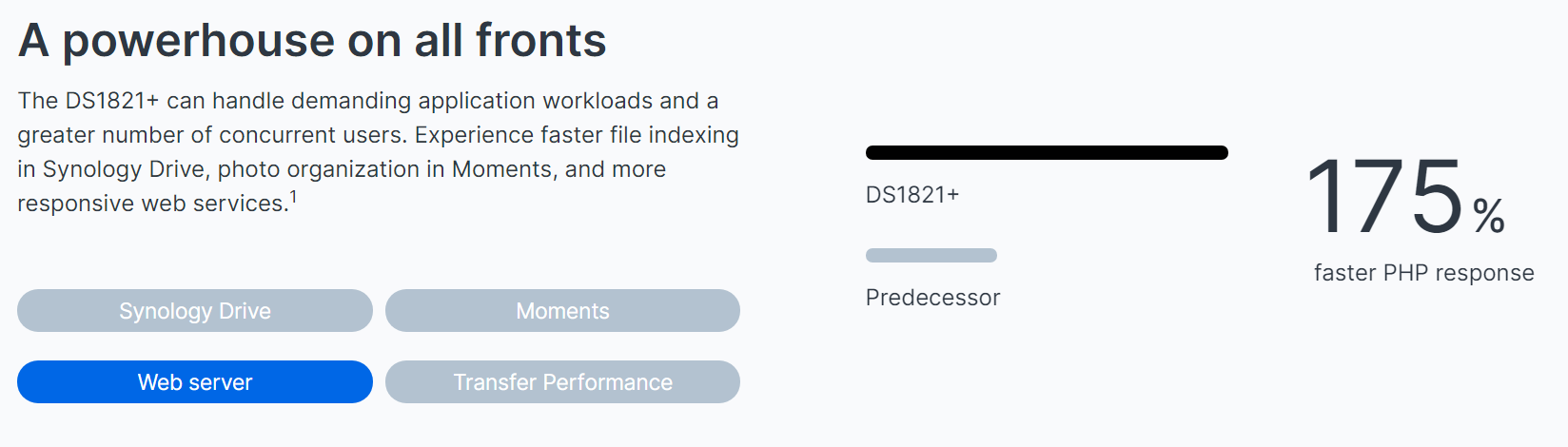Click the "A powerhouse on all fronts" heading

tap(312, 40)
